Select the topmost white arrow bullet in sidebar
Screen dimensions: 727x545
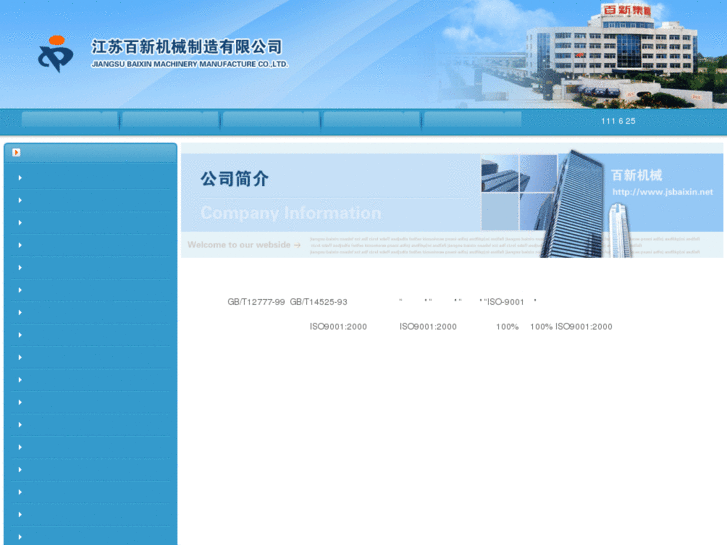[x=20, y=178]
